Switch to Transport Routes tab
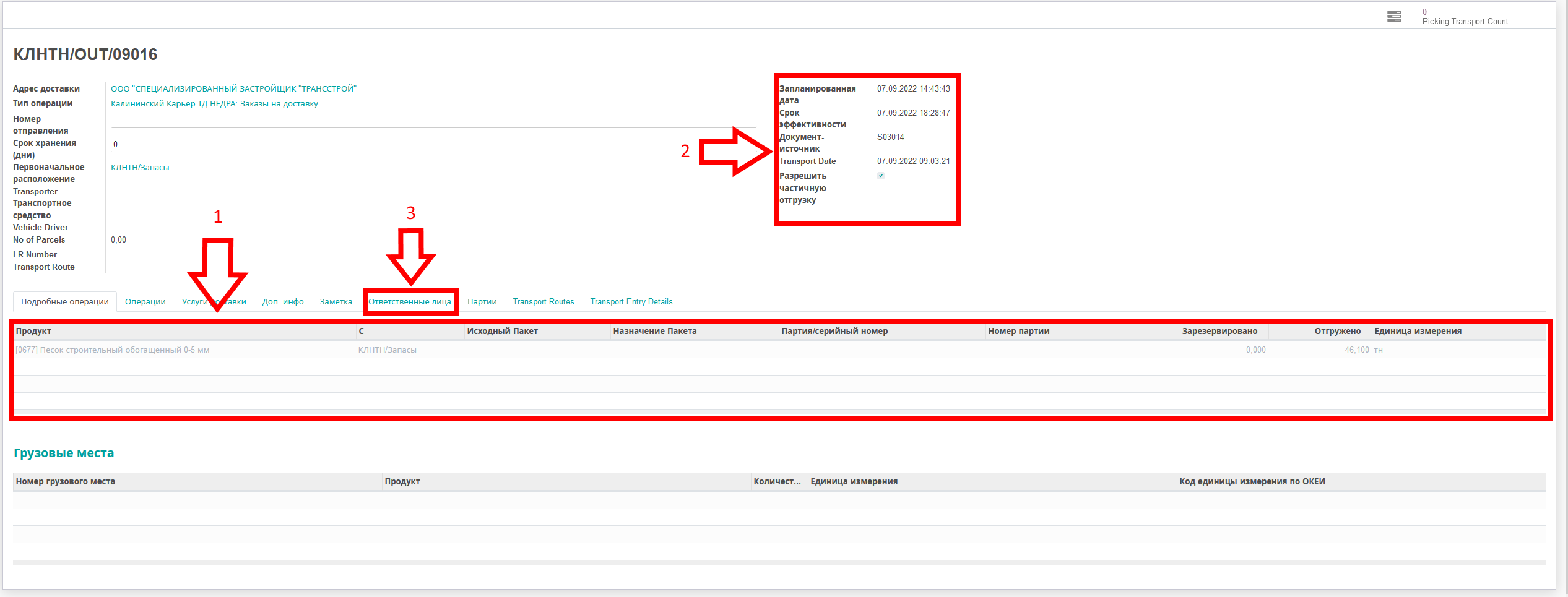Viewport: 1568px width, 597px height. pyautogui.click(x=543, y=302)
